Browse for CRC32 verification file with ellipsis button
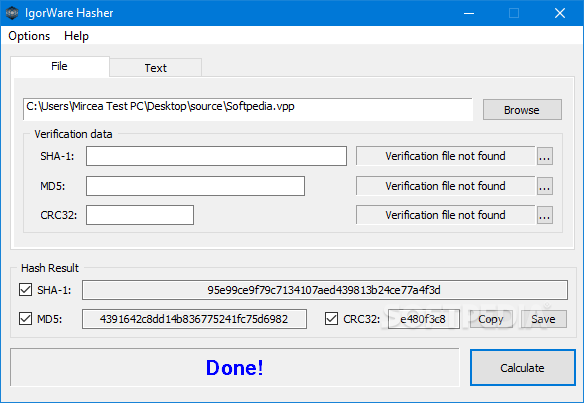The height and width of the screenshot is (403, 584). click(x=545, y=215)
